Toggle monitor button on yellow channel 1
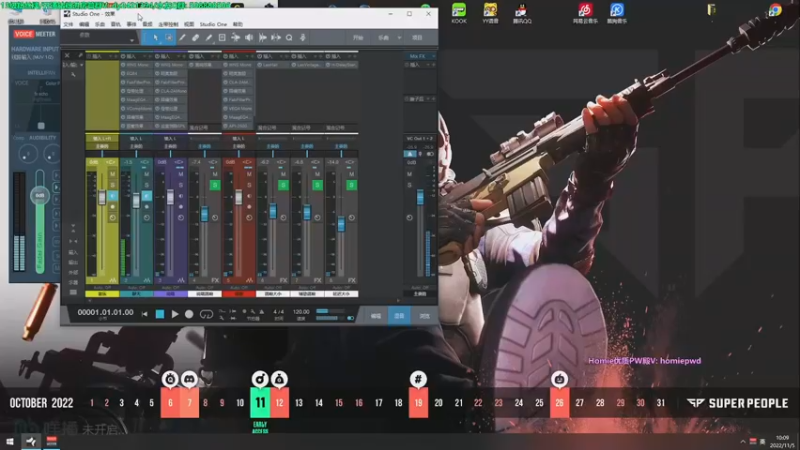Image resolution: width=800 pixels, height=450 pixels. (x=112, y=196)
